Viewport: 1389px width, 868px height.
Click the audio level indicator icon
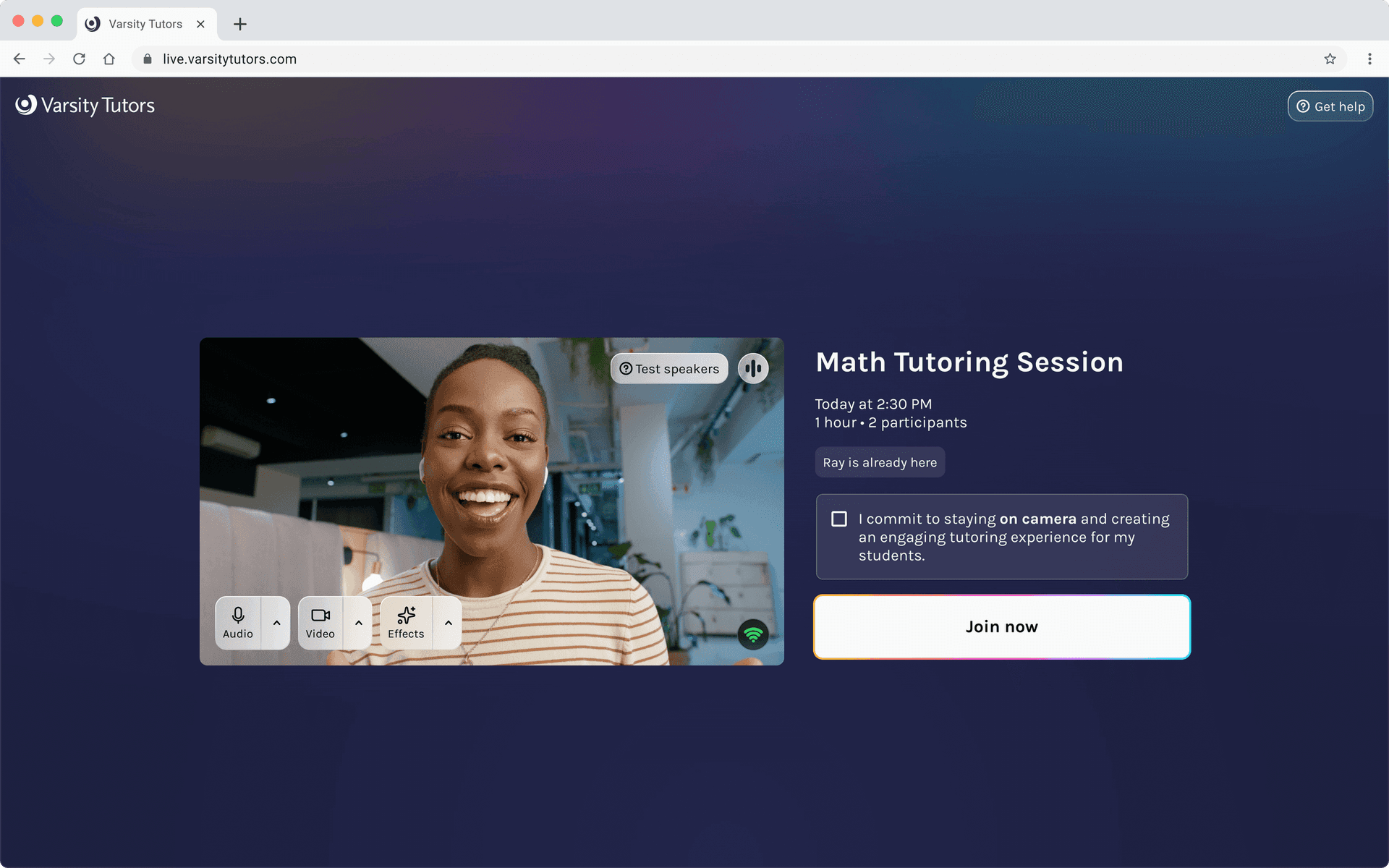tap(753, 368)
